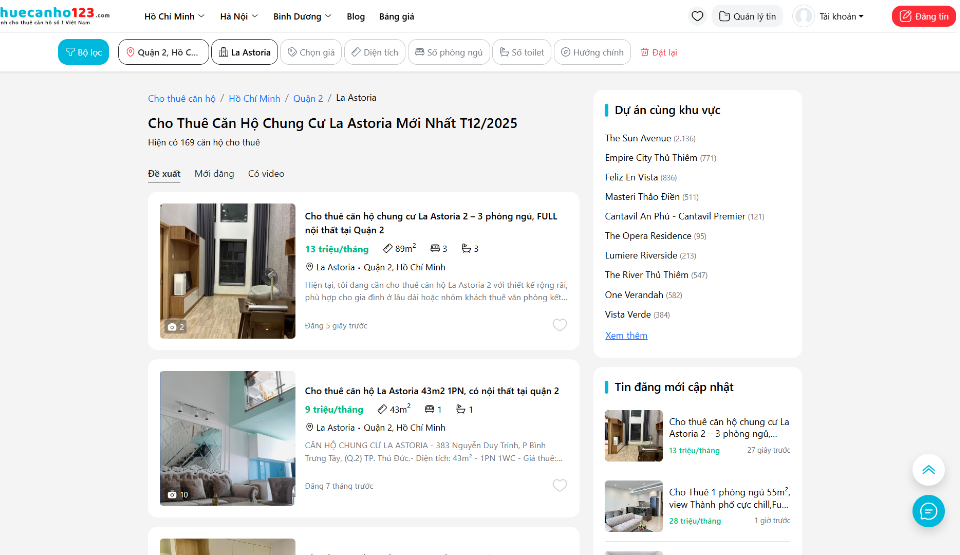Click 13 triệu/tháng price in first listing

tap(337, 249)
